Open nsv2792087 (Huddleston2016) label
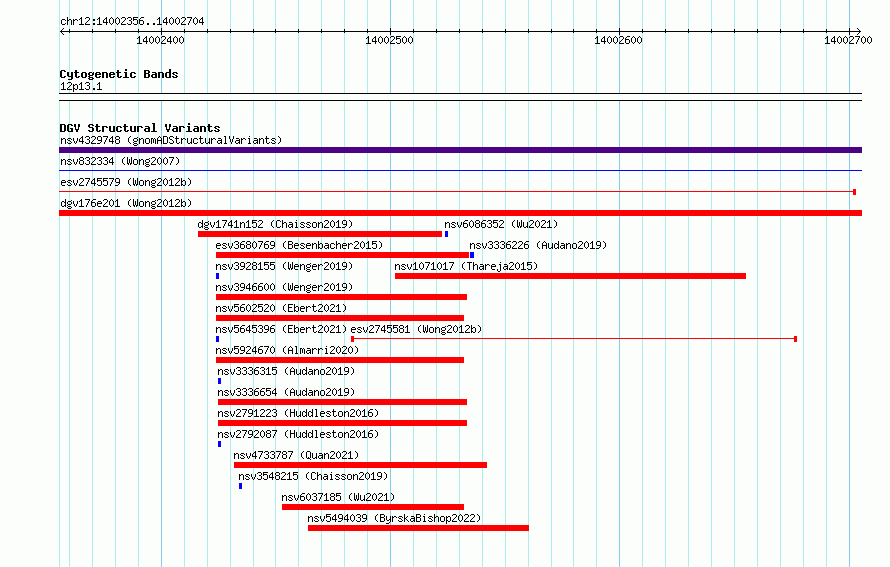890x567 pixels. pyautogui.click(x=298, y=434)
